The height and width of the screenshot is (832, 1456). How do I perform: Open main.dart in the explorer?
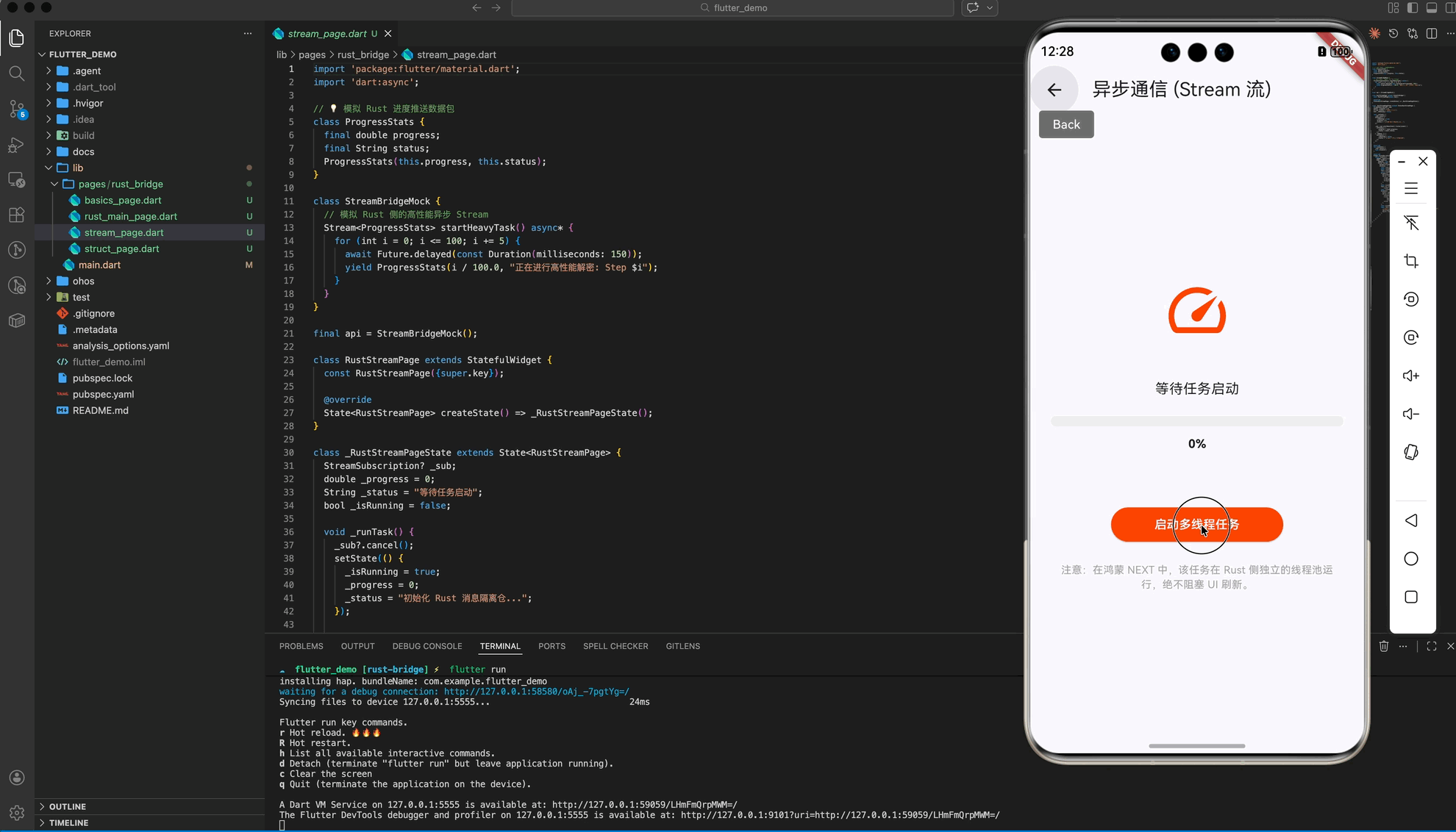coord(99,265)
